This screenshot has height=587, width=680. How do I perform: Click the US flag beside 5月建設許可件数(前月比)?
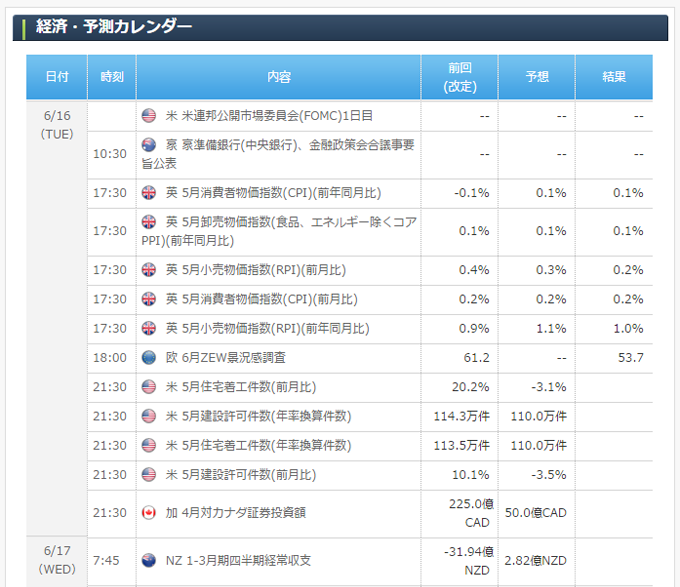(150, 474)
